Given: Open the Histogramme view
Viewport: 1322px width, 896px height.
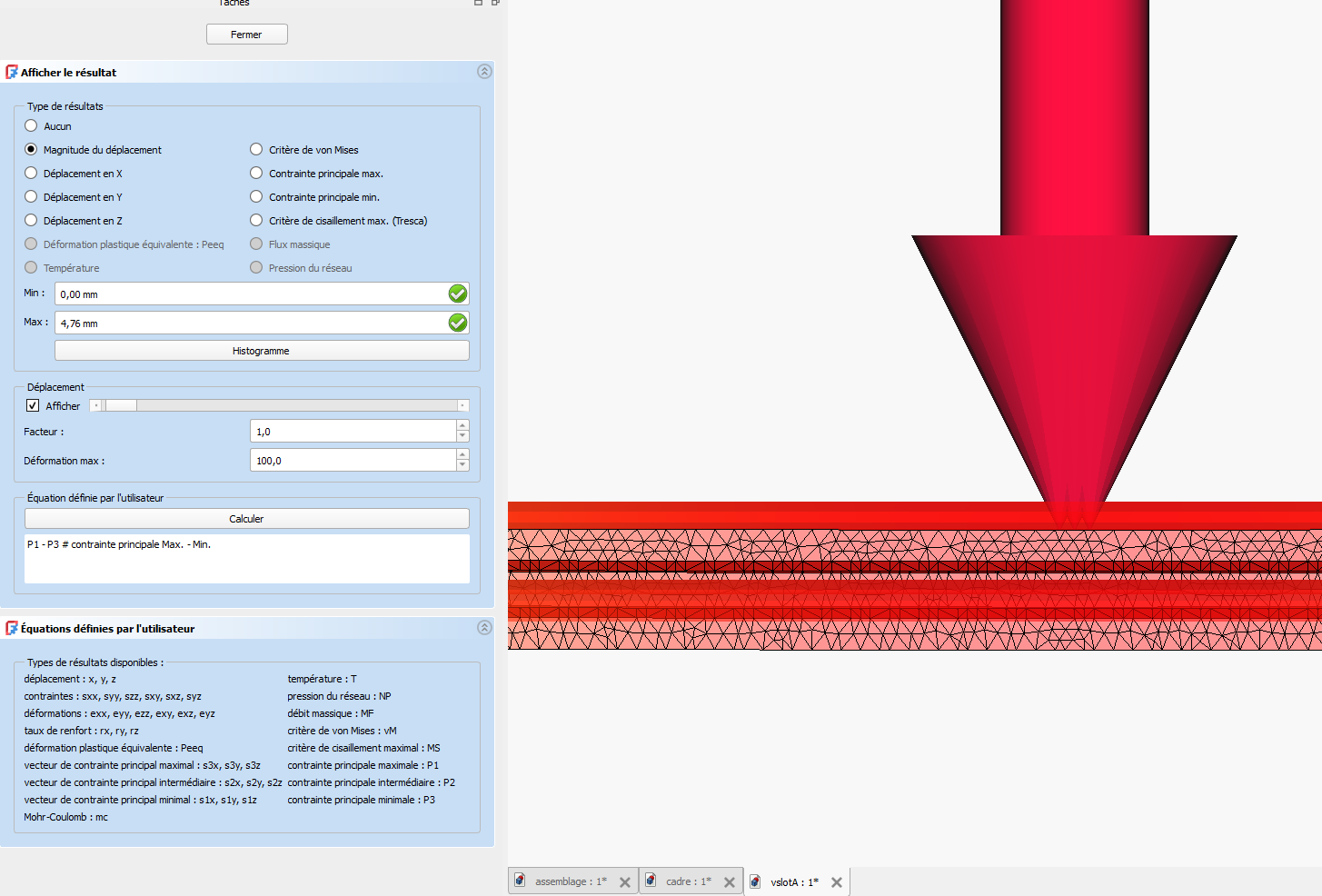Looking at the screenshot, I should click(261, 351).
